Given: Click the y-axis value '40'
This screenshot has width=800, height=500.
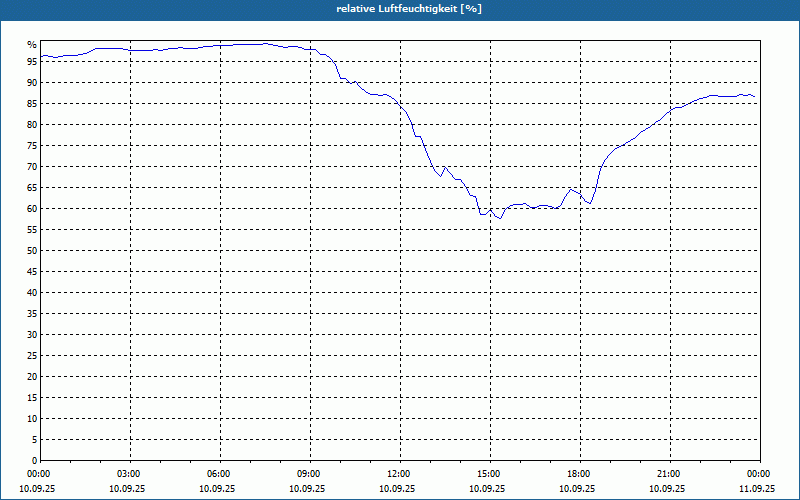Looking at the screenshot, I should point(32,293).
